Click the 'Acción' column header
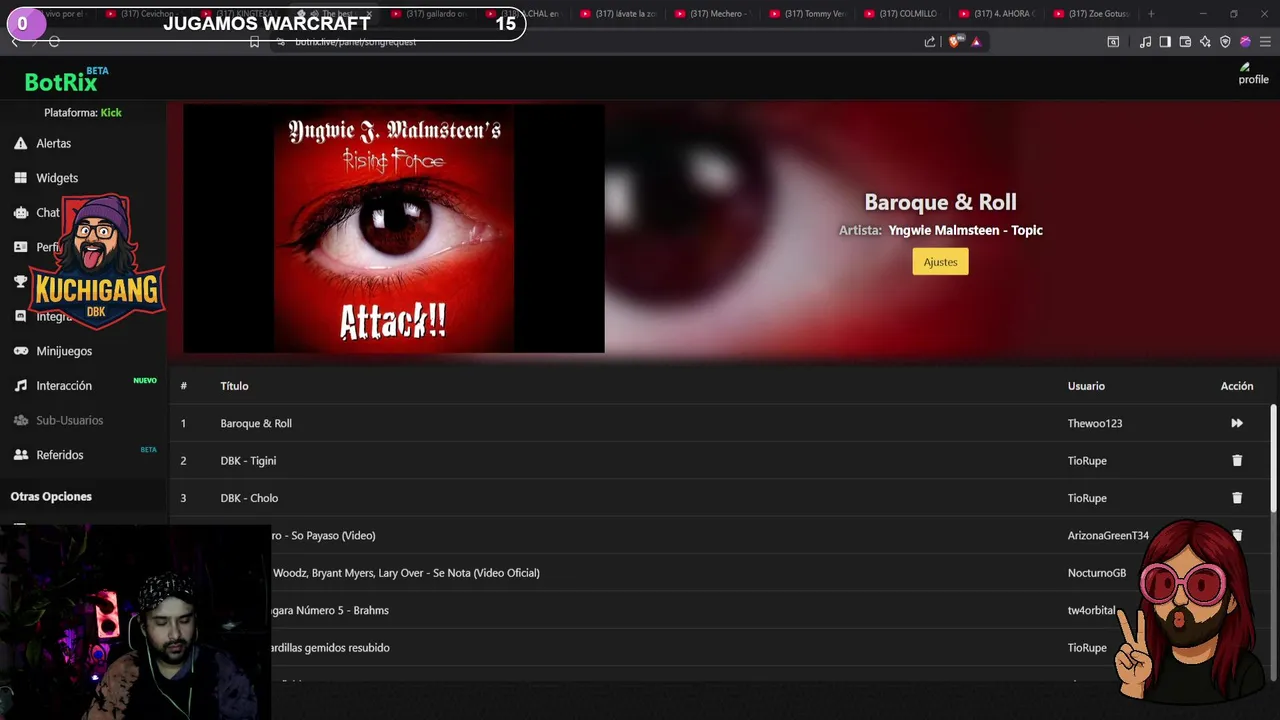 click(x=1237, y=386)
